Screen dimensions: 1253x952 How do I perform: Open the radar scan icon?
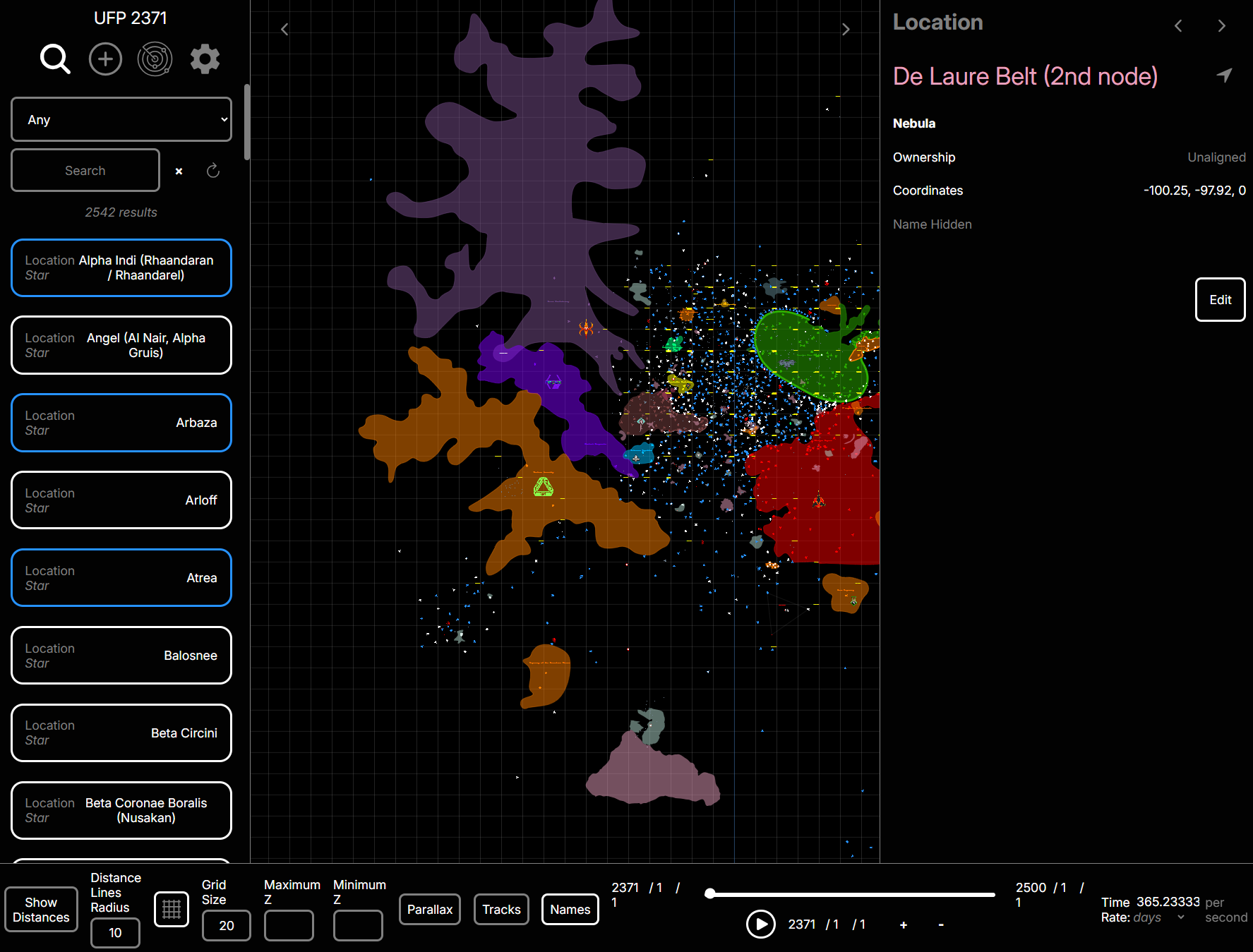click(x=155, y=59)
